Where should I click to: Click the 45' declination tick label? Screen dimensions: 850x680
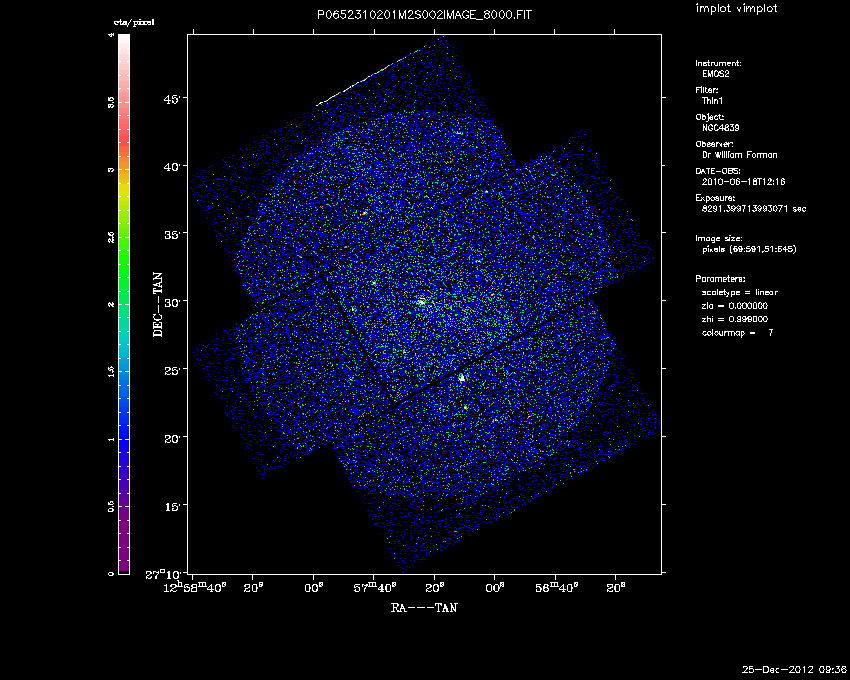pos(173,98)
